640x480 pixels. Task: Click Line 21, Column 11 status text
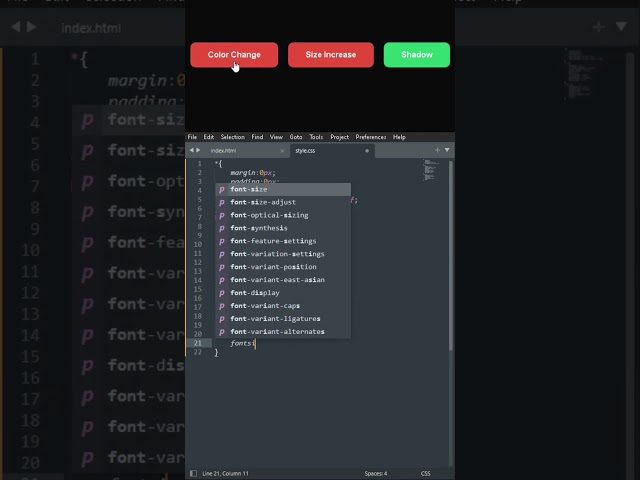[225, 473]
